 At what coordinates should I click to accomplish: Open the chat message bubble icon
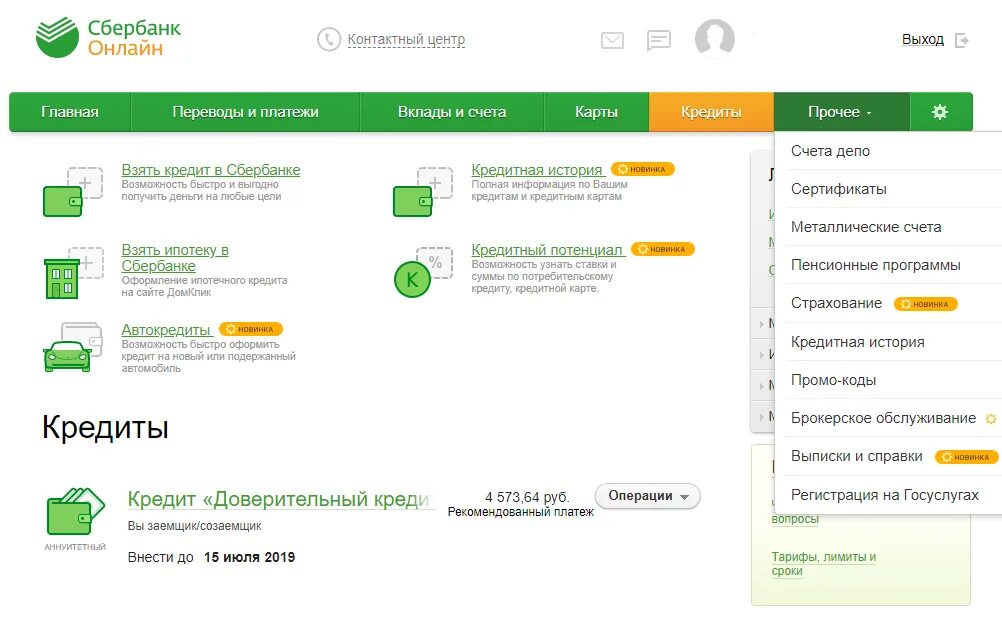tap(658, 40)
